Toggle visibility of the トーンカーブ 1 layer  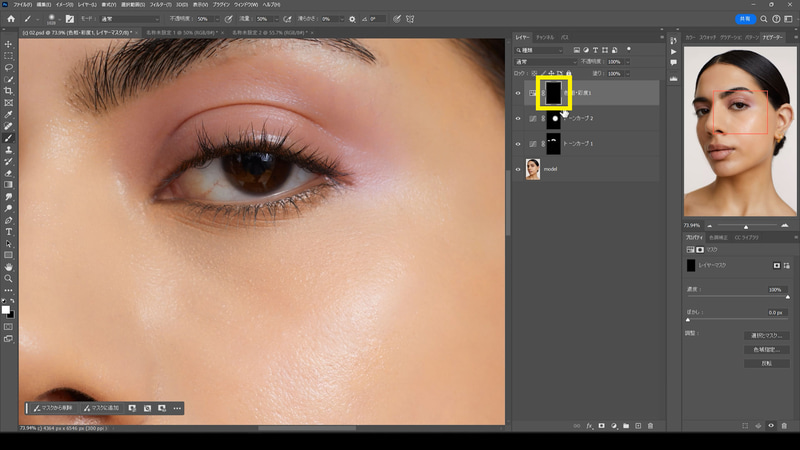tap(518, 144)
